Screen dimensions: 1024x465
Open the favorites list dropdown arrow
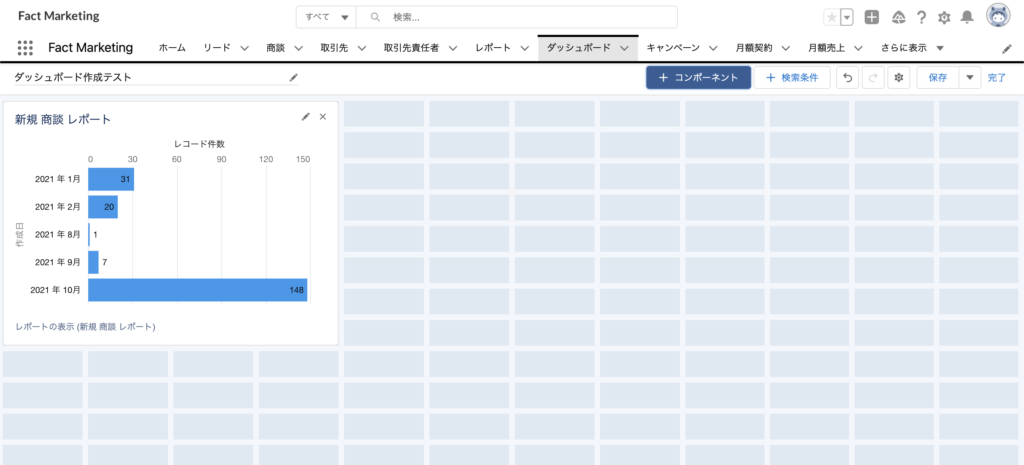[847, 18]
